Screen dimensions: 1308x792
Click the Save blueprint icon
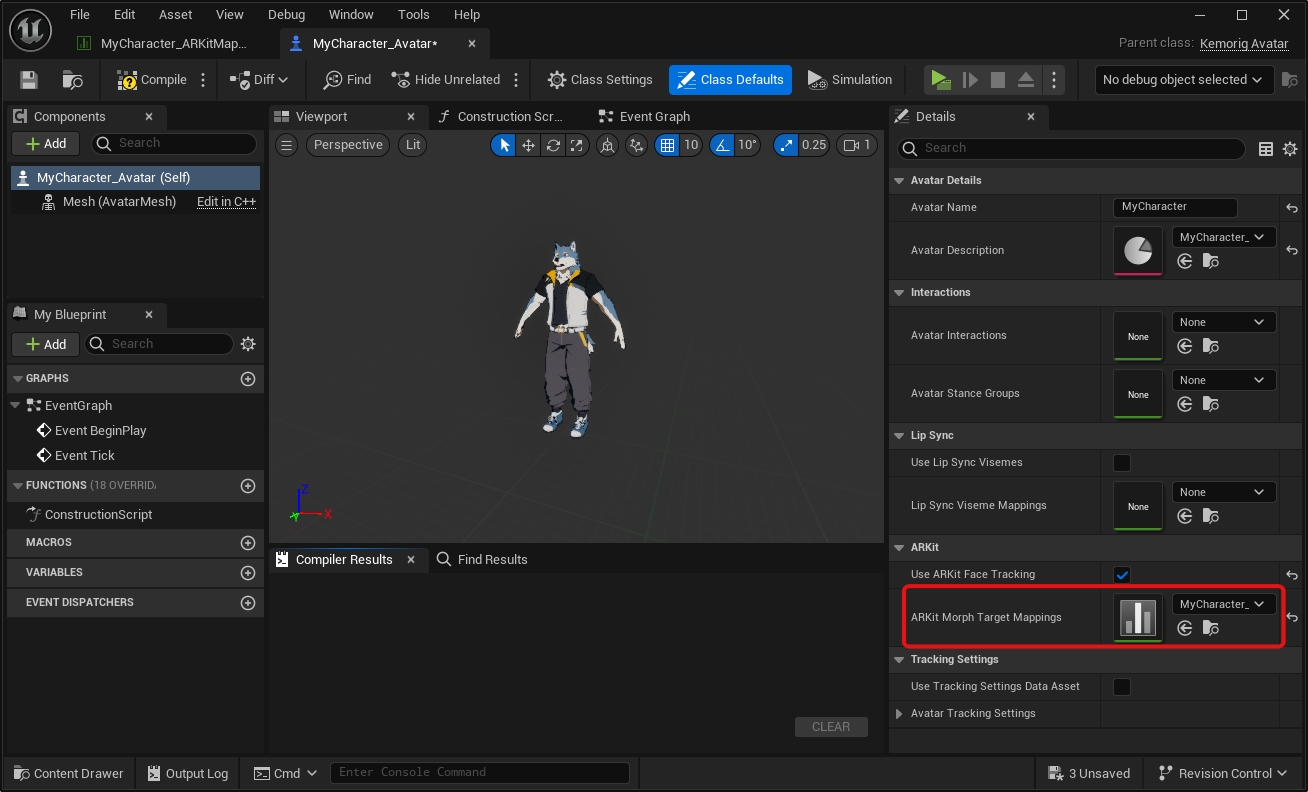pyautogui.click(x=29, y=80)
